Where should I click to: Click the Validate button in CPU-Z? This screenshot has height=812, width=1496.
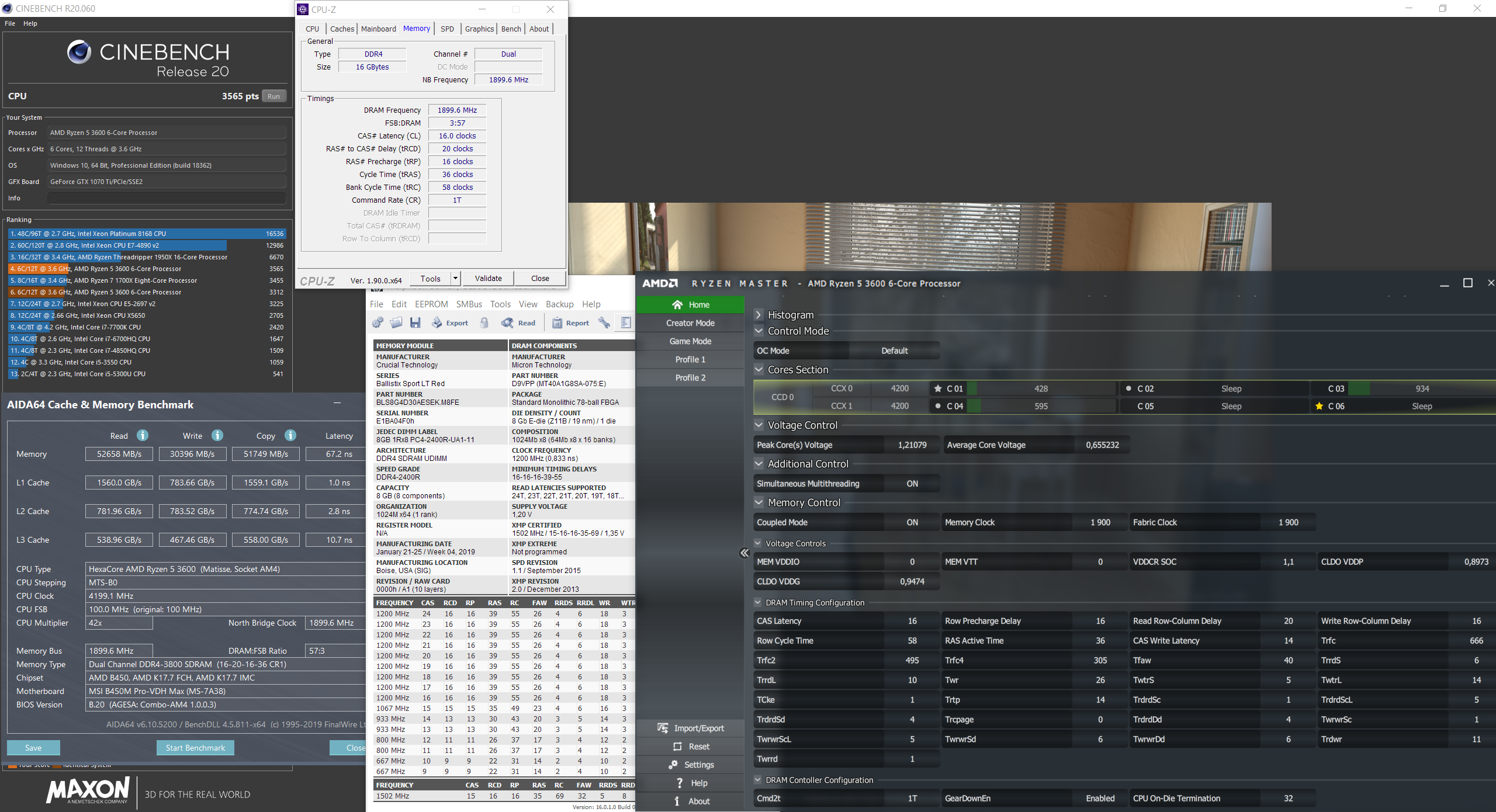pos(488,278)
